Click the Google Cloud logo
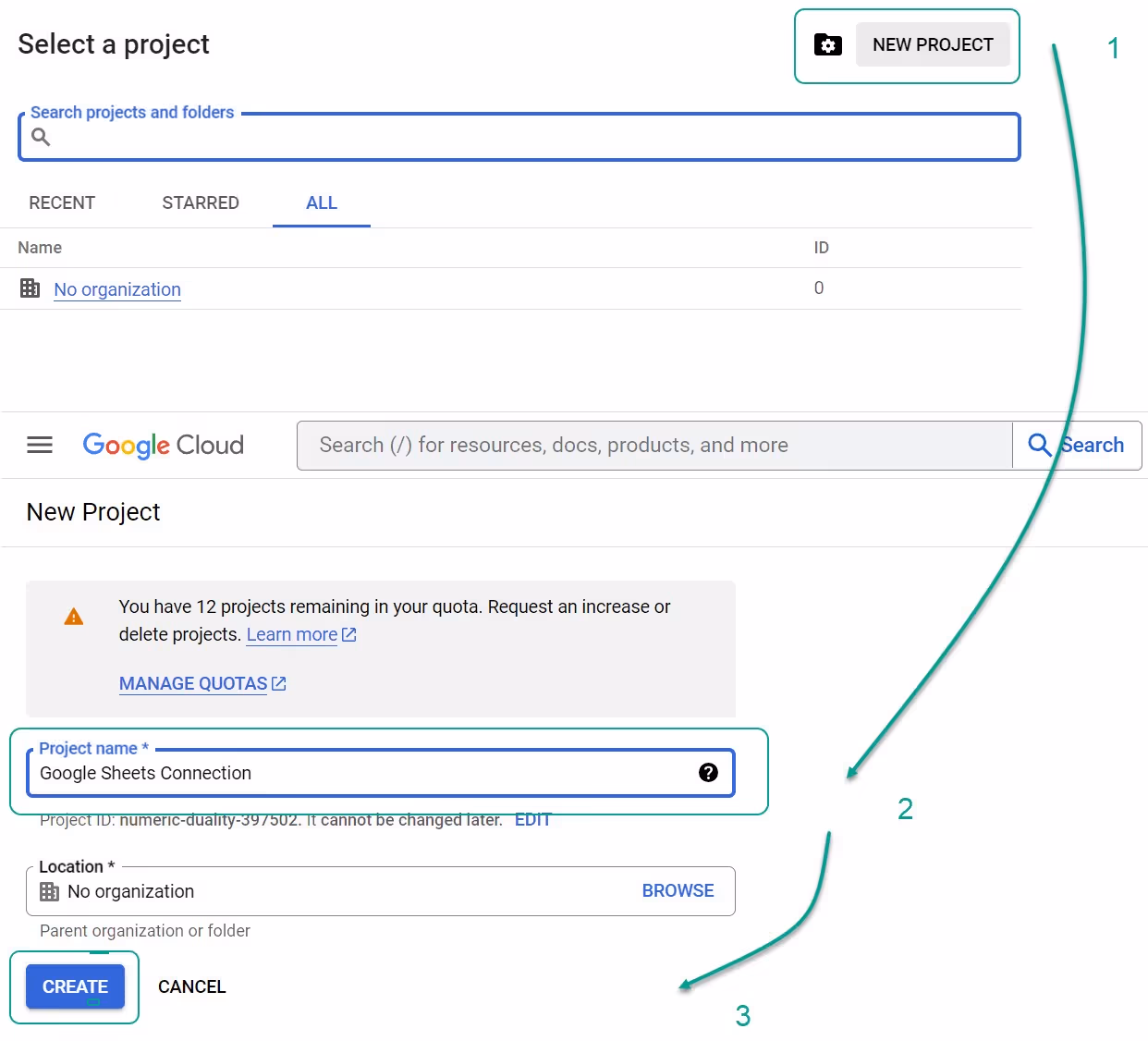 point(164,445)
